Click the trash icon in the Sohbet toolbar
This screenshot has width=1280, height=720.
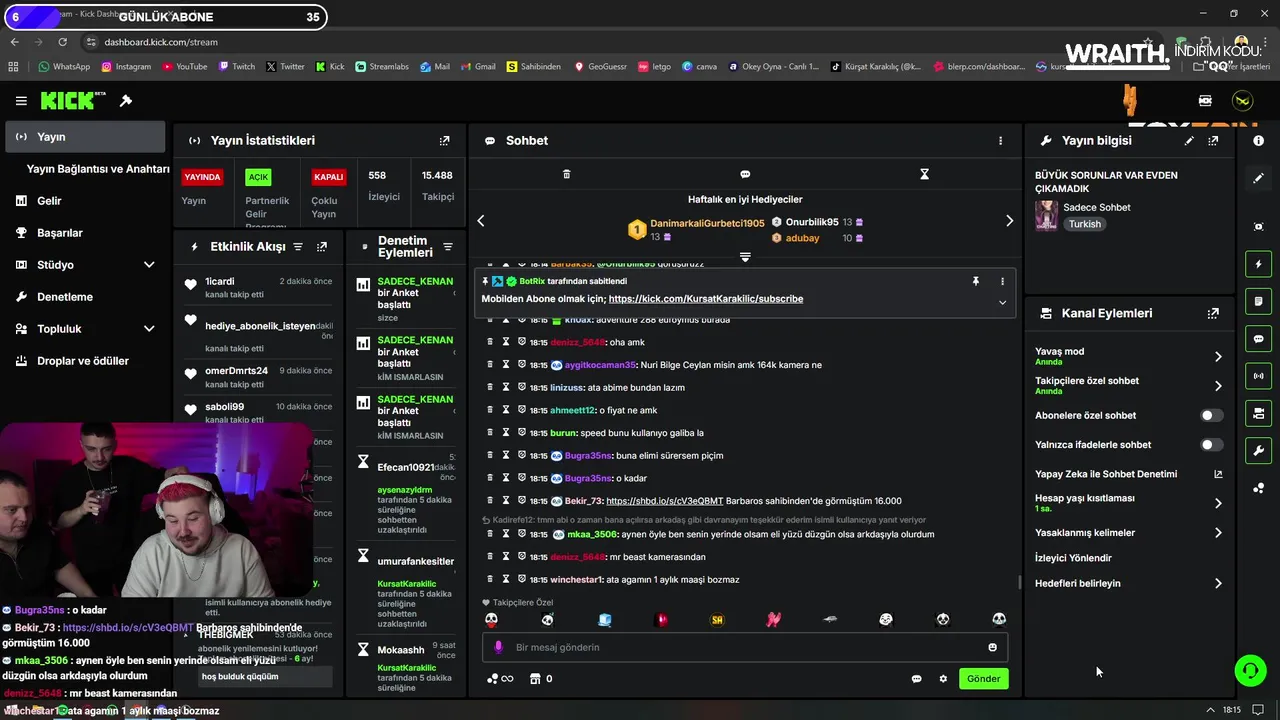566,174
